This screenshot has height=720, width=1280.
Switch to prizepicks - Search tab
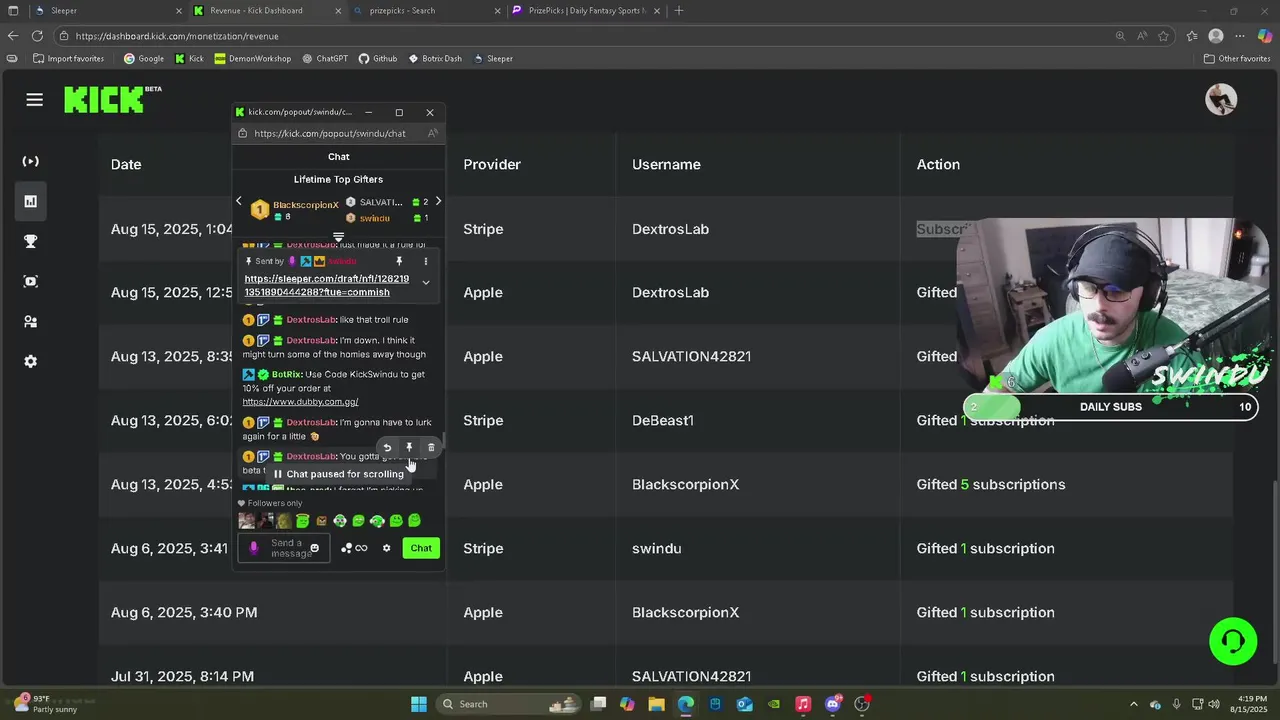coord(428,11)
